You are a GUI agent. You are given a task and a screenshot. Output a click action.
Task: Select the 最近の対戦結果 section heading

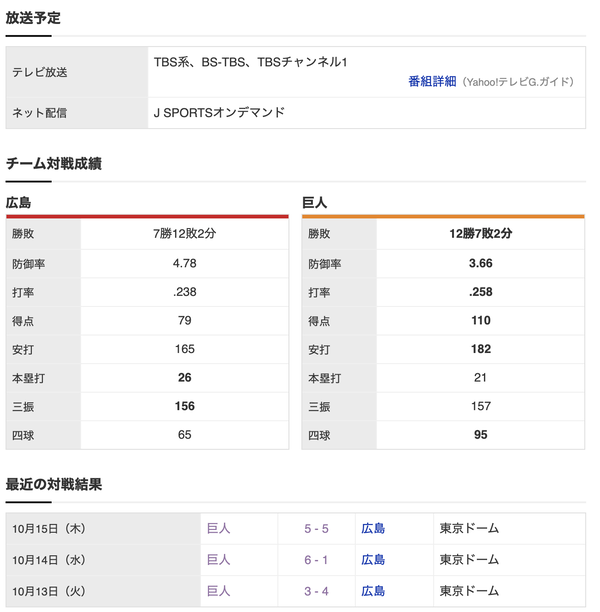[x=53, y=484]
